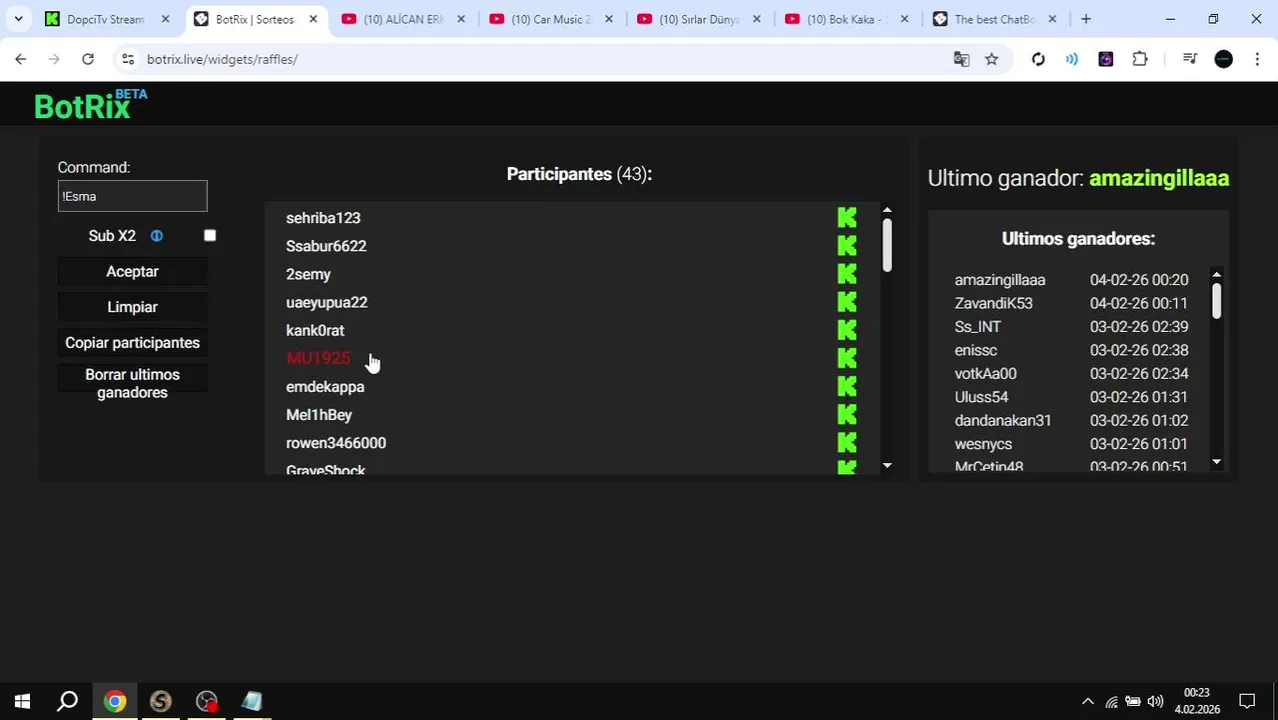Go back using the browser back arrow
This screenshot has height=720, width=1278.
coord(21,59)
